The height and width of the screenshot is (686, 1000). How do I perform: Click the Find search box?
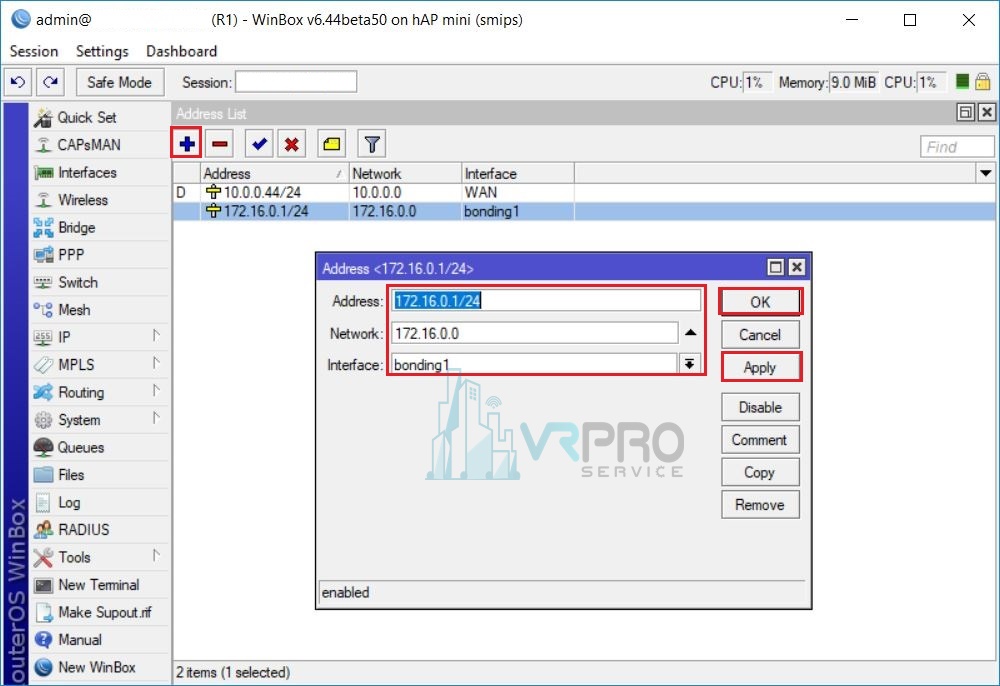[957, 147]
